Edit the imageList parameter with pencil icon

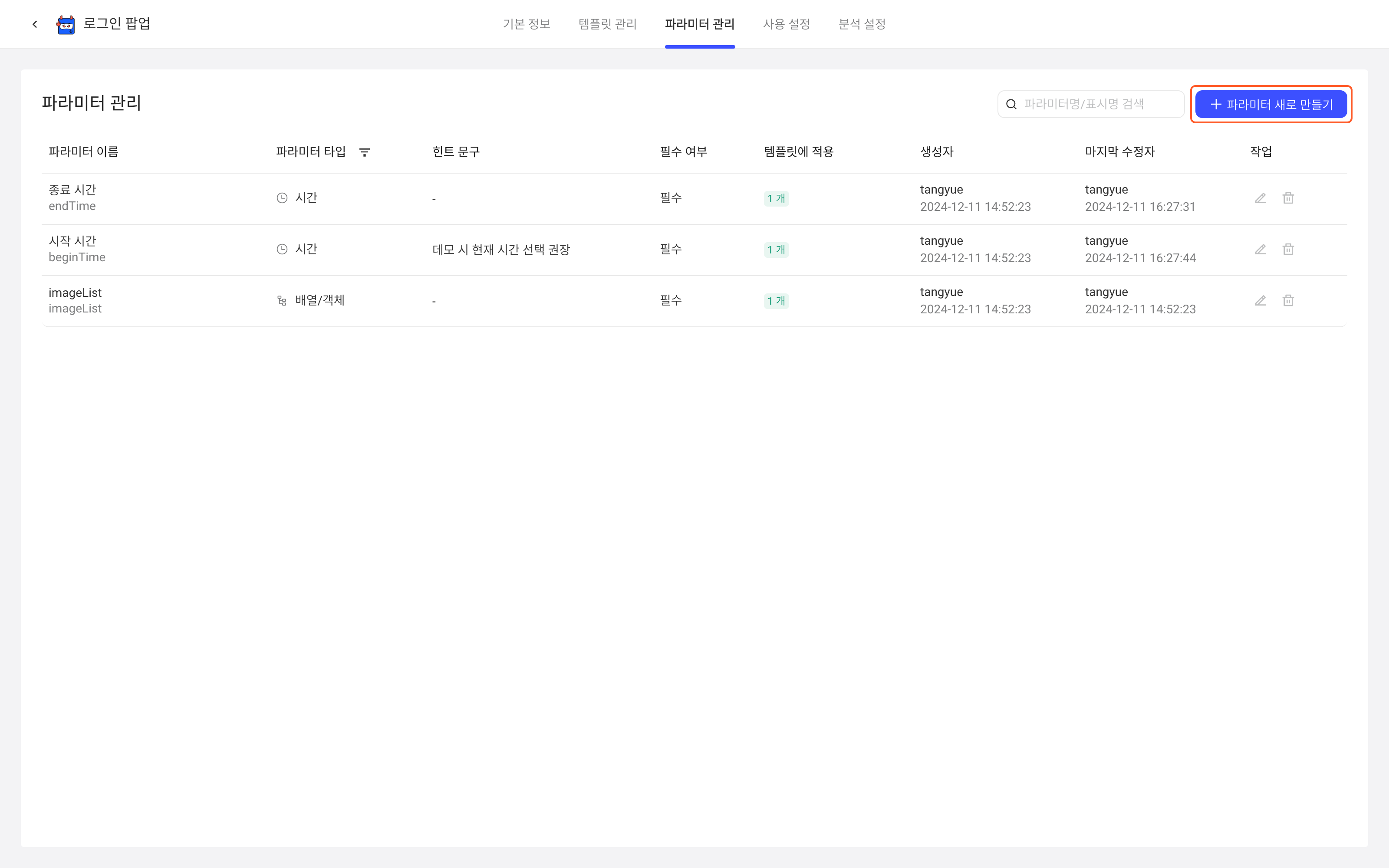point(1261,300)
